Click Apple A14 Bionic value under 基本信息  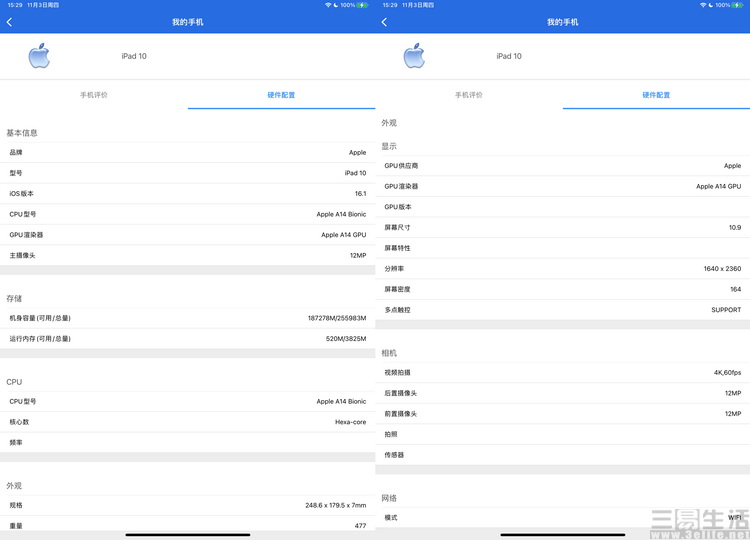(341, 214)
